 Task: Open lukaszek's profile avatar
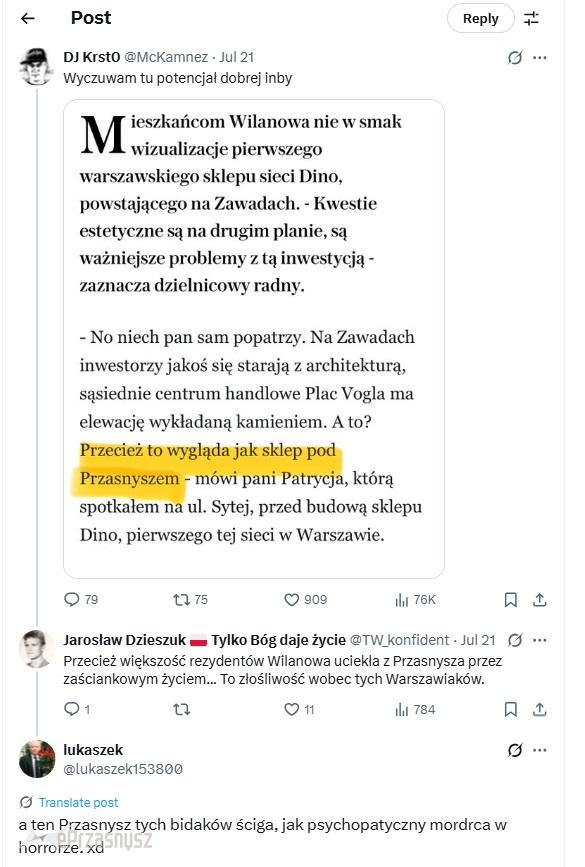[37, 759]
